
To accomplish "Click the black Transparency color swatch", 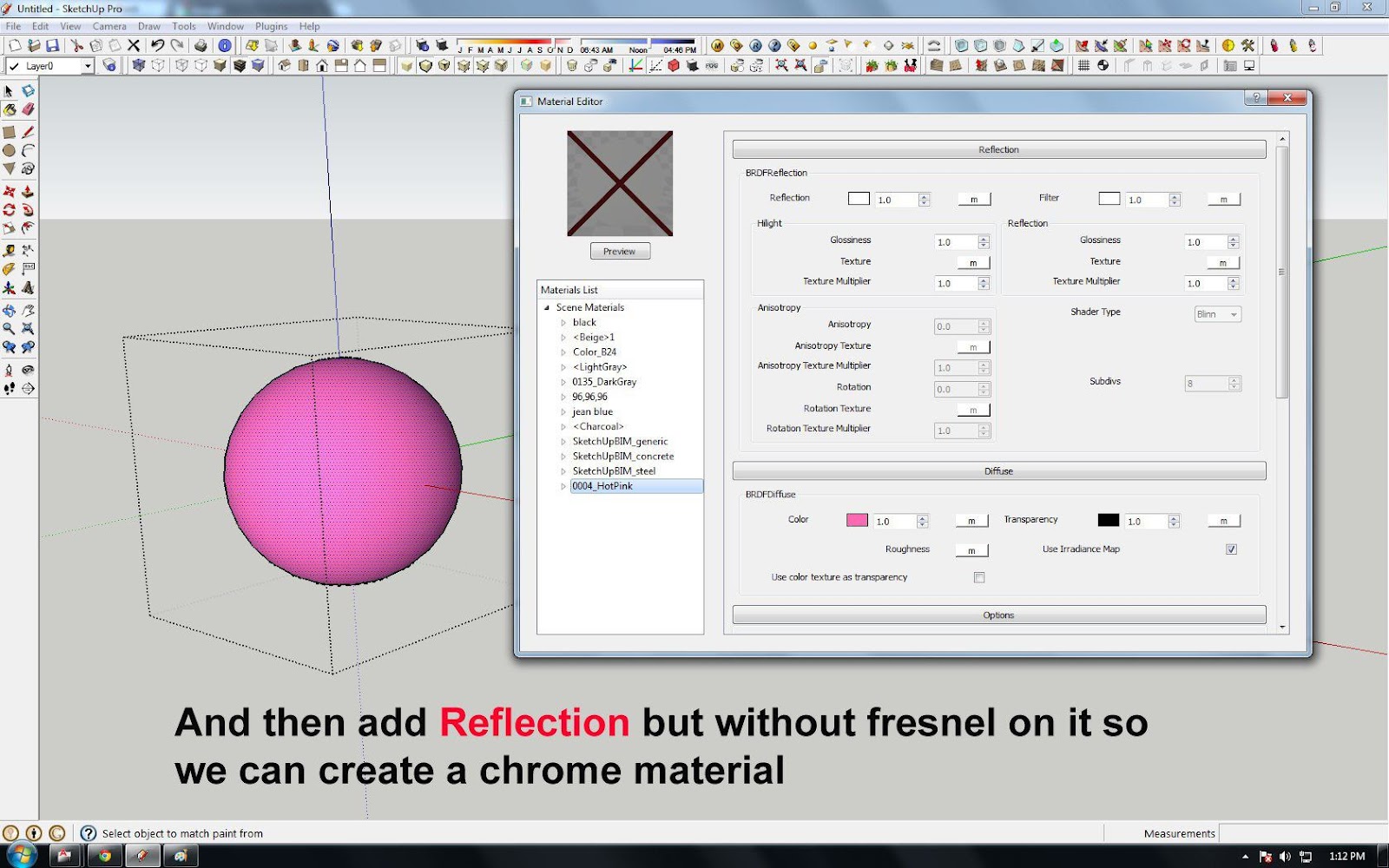I will click(1109, 520).
